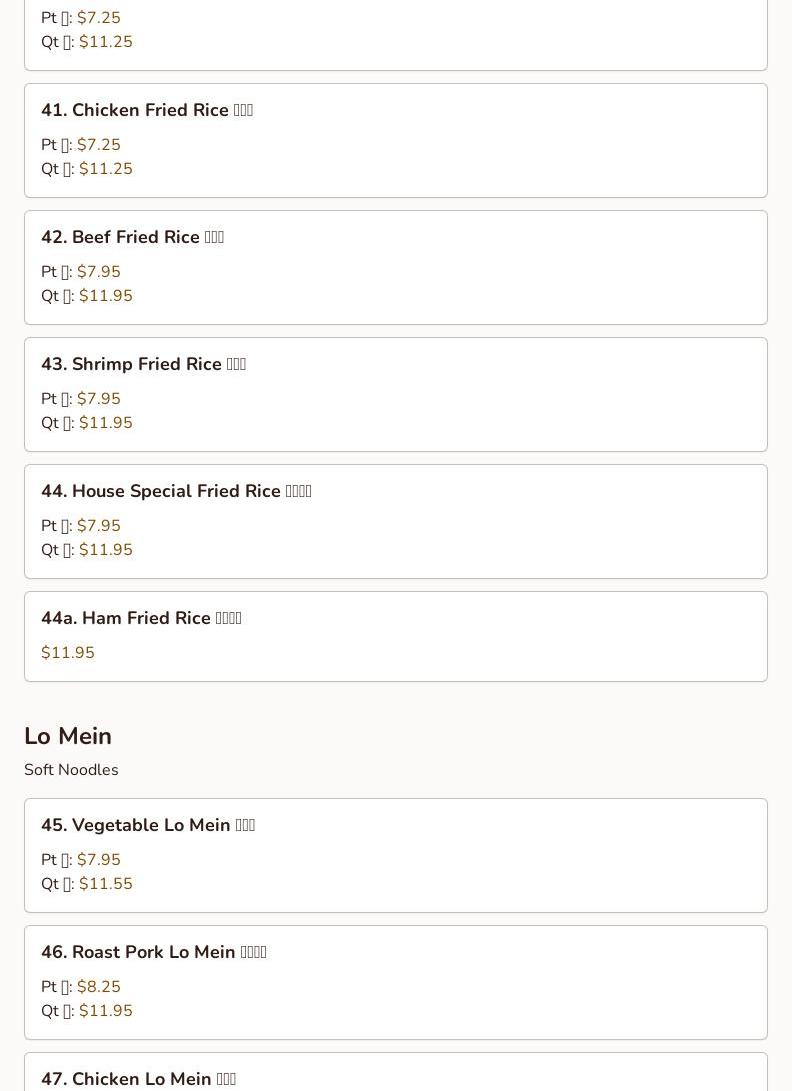Pick the Roast Pork Lo Mein pint price $8.25
This screenshot has width=792, height=1091.
click(98, 987)
